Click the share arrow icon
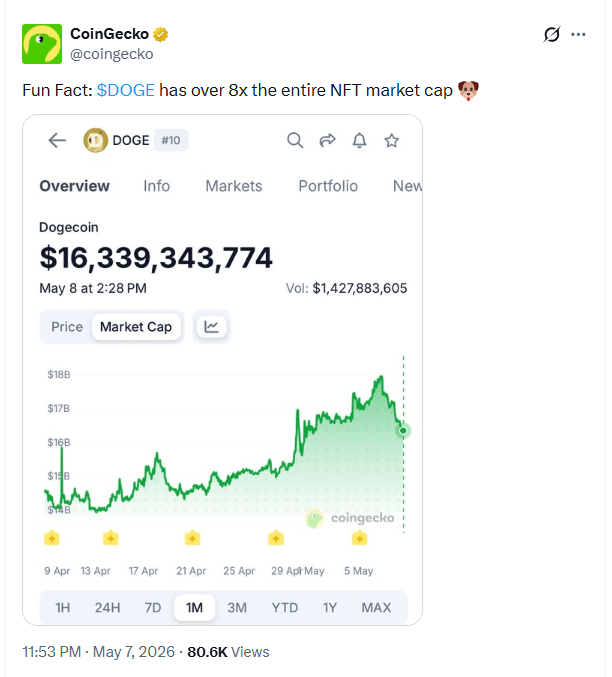Screen dimensions: 612x677 click(327, 140)
